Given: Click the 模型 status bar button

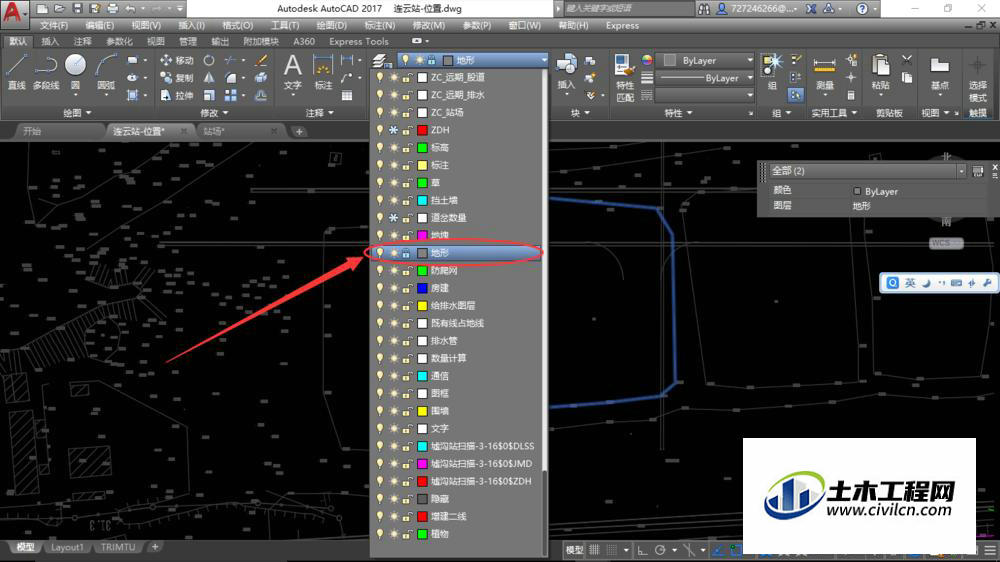Looking at the screenshot, I should (x=574, y=550).
